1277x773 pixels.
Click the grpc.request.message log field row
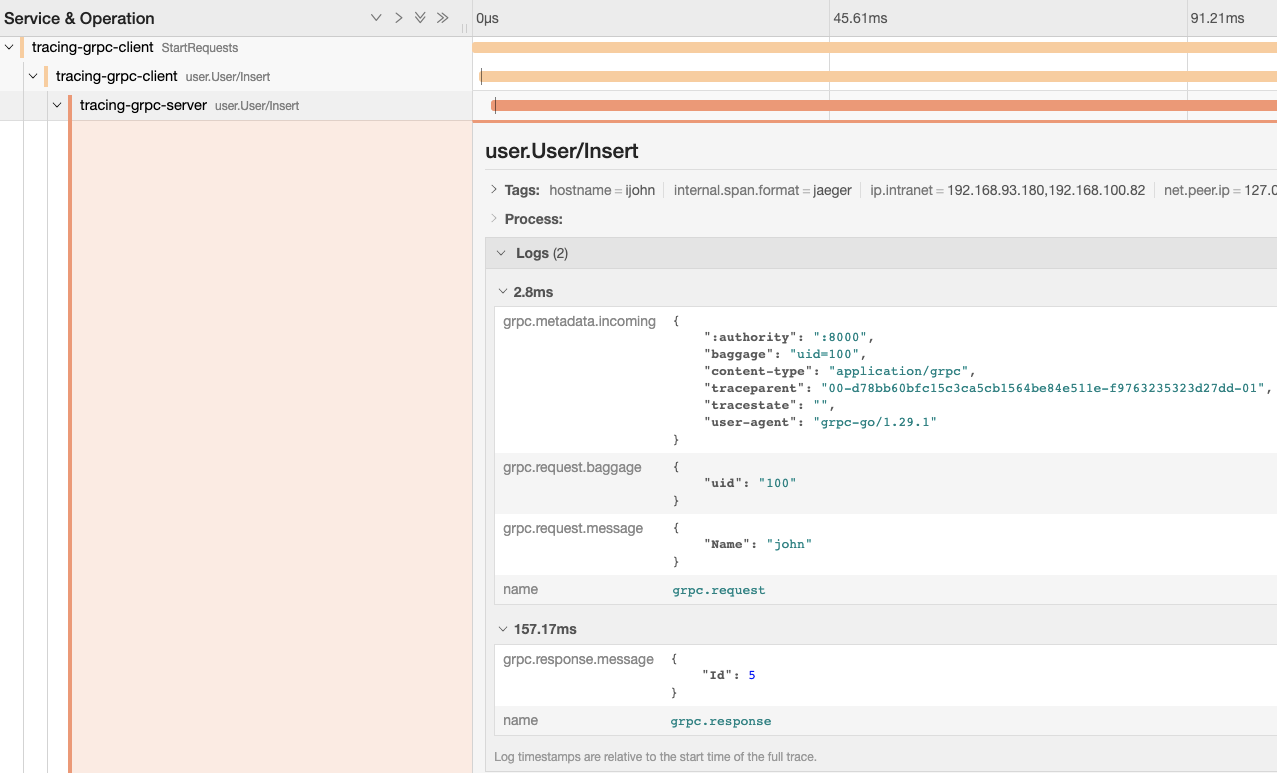coord(573,528)
